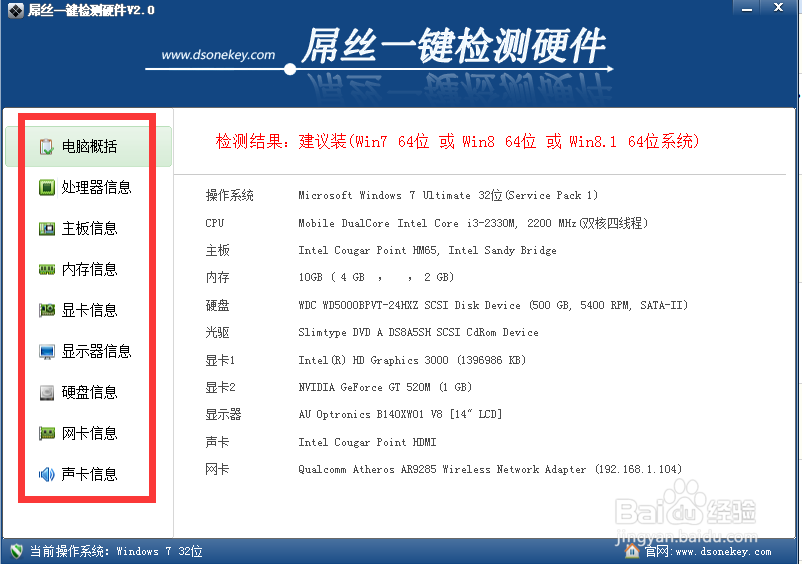802x564 pixels.
Task: Select AU Optronics B140XW01 V8 display text
Action: click(400, 414)
